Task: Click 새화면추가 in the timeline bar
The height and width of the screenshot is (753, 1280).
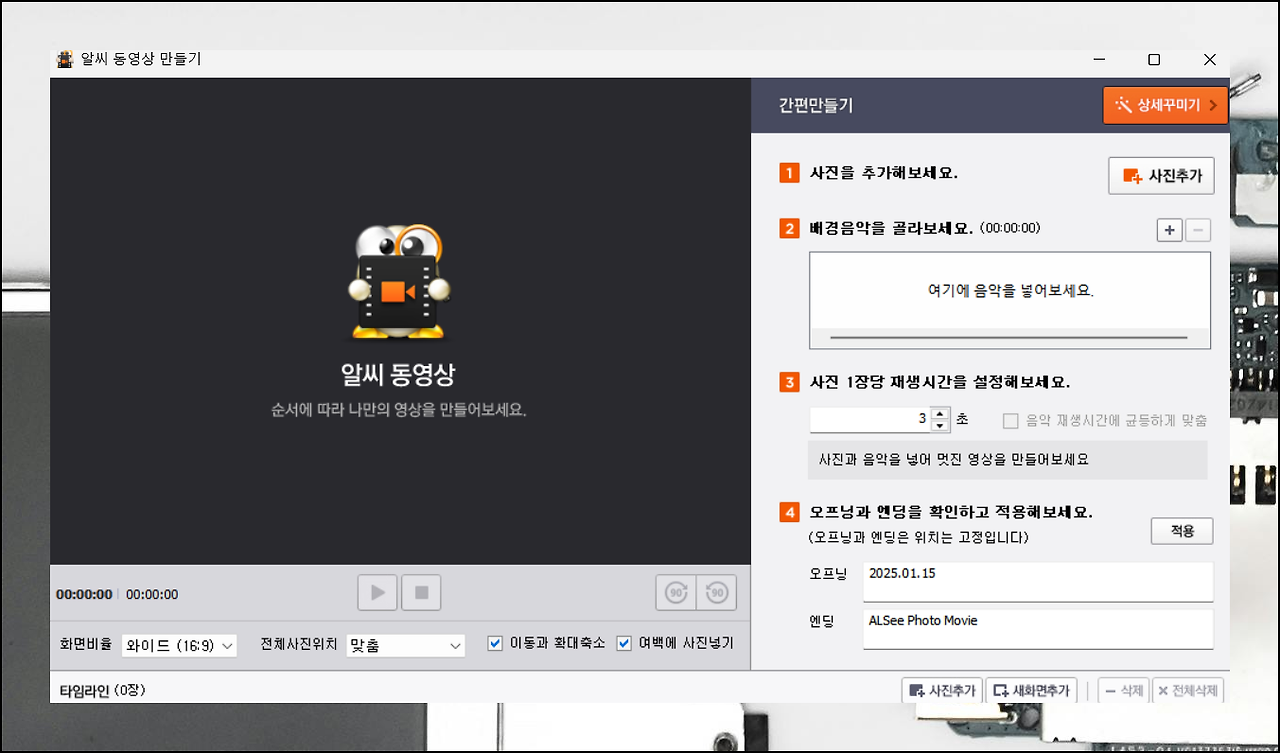Action: click(x=1031, y=690)
